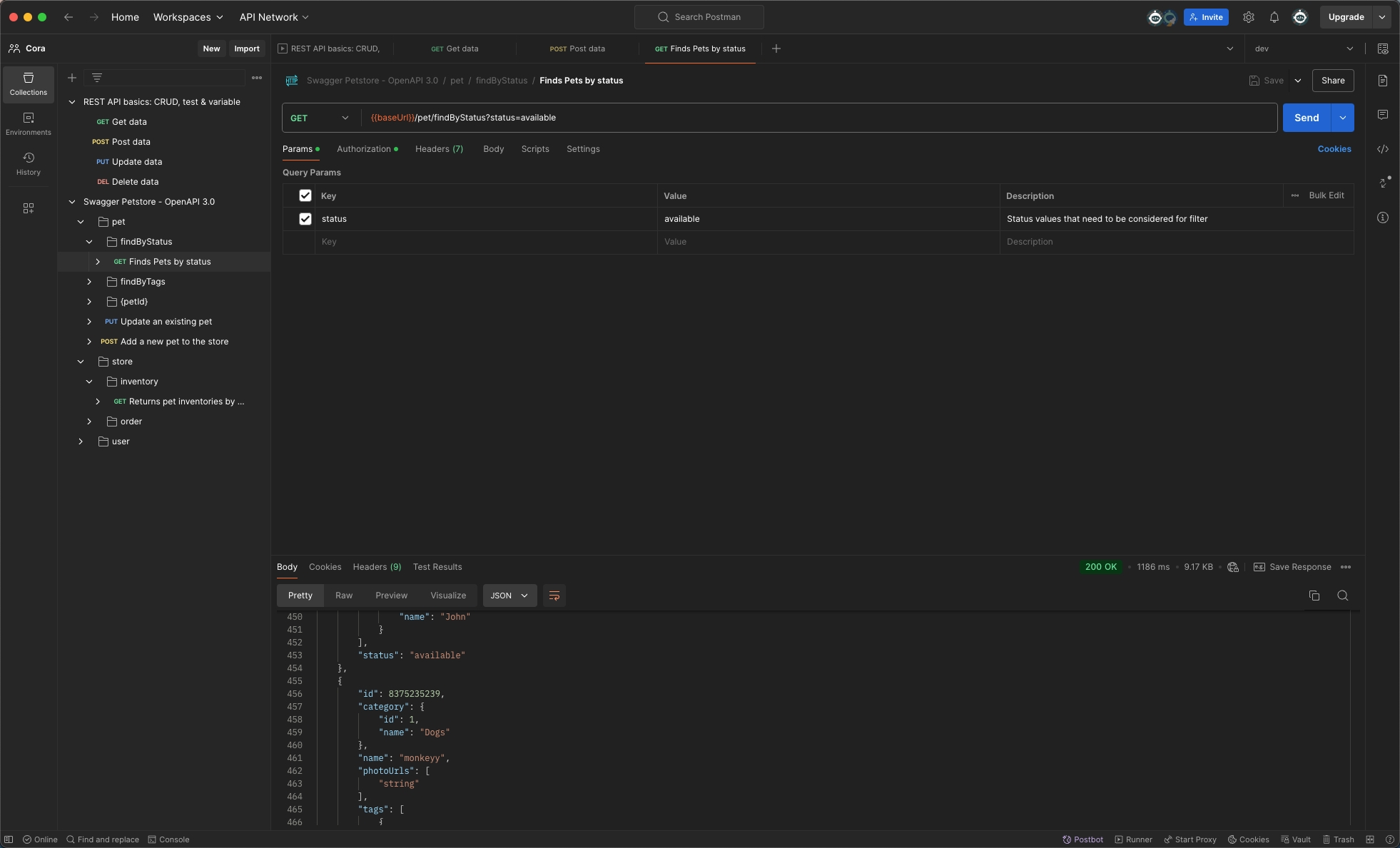The image size is (1400, 848).
Task: Click the request URL field
Action: tap(819, 118)
